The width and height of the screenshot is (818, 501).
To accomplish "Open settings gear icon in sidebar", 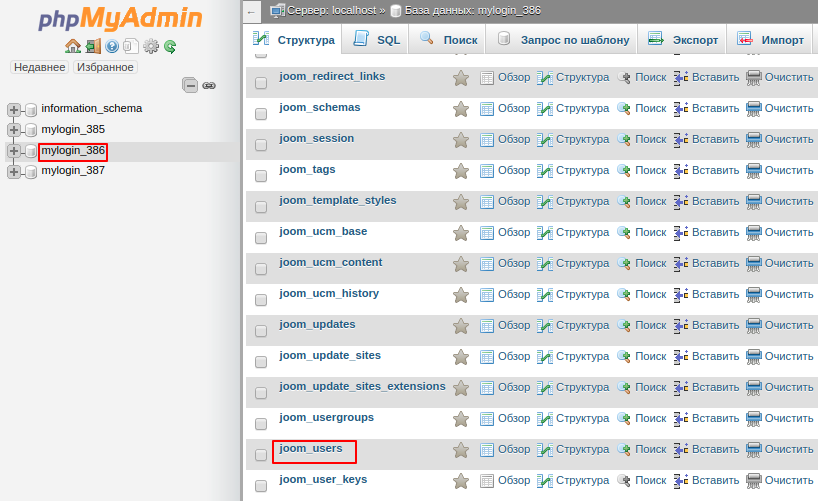I will click(151, 46).
